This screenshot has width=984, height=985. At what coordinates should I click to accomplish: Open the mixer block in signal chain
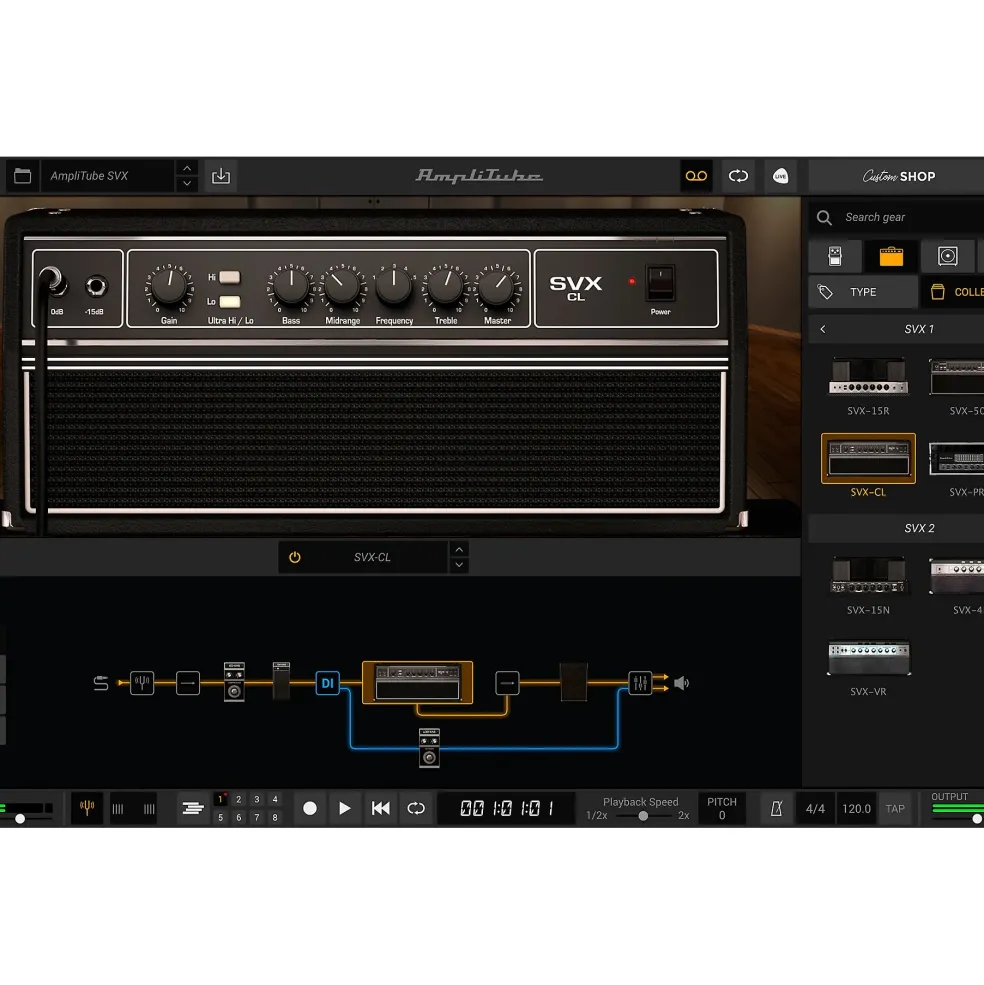[640, 683]
